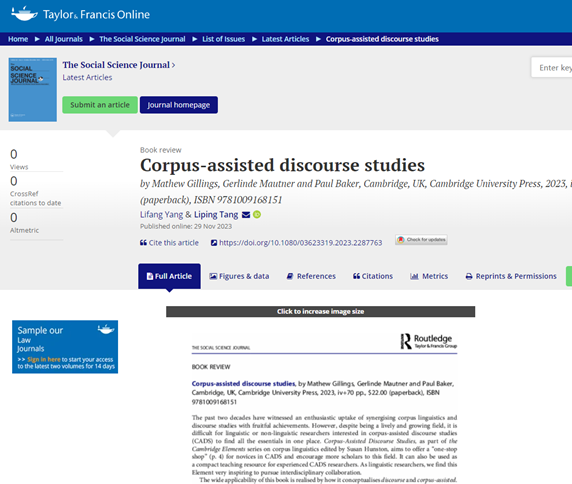Switch to the Metrics tab
572x484 pixels.
click(429, 276)
